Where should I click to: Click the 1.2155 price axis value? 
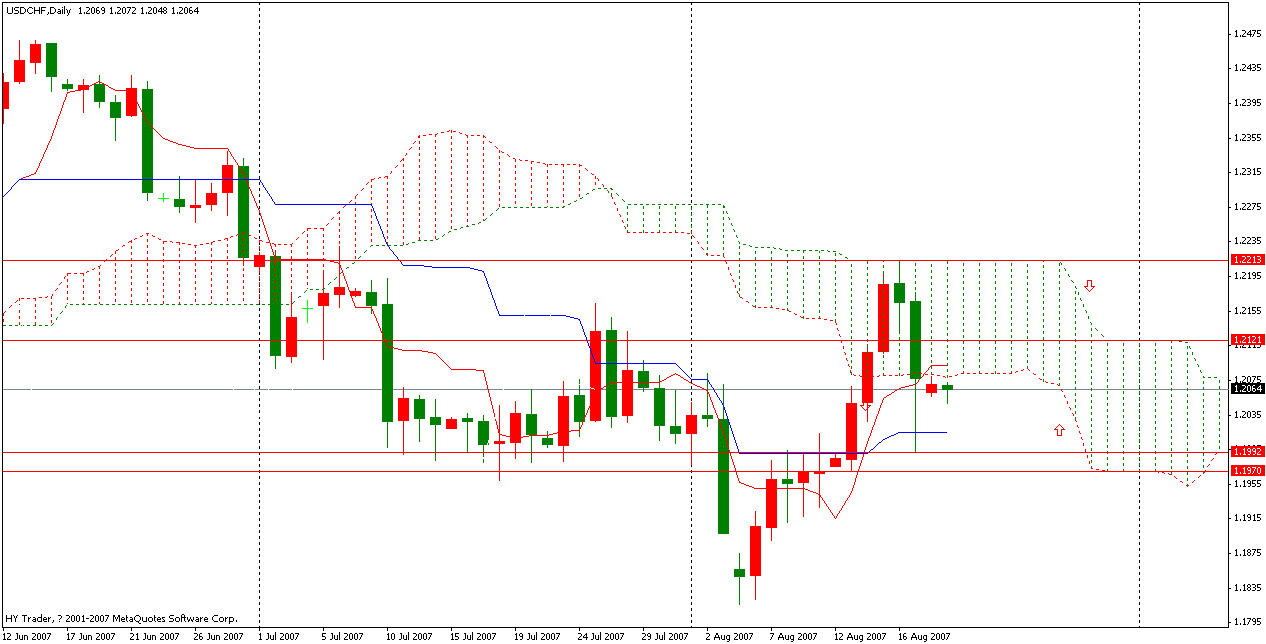[1248, 311]
